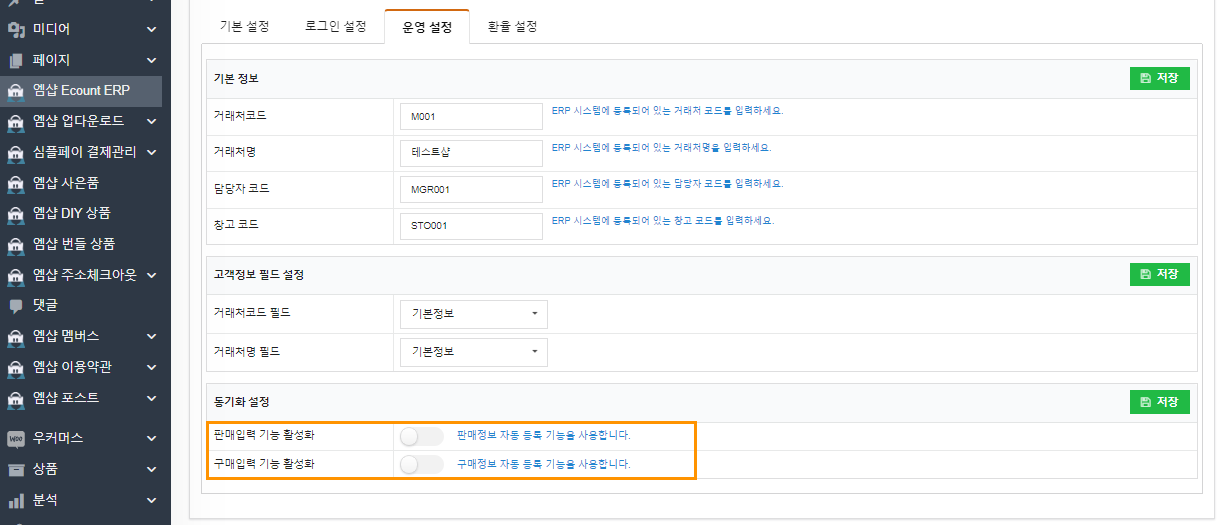The image size is (1221, 525).
Task: Open the 거래처코드 필드 dropdown
Action: coord(473,314)
